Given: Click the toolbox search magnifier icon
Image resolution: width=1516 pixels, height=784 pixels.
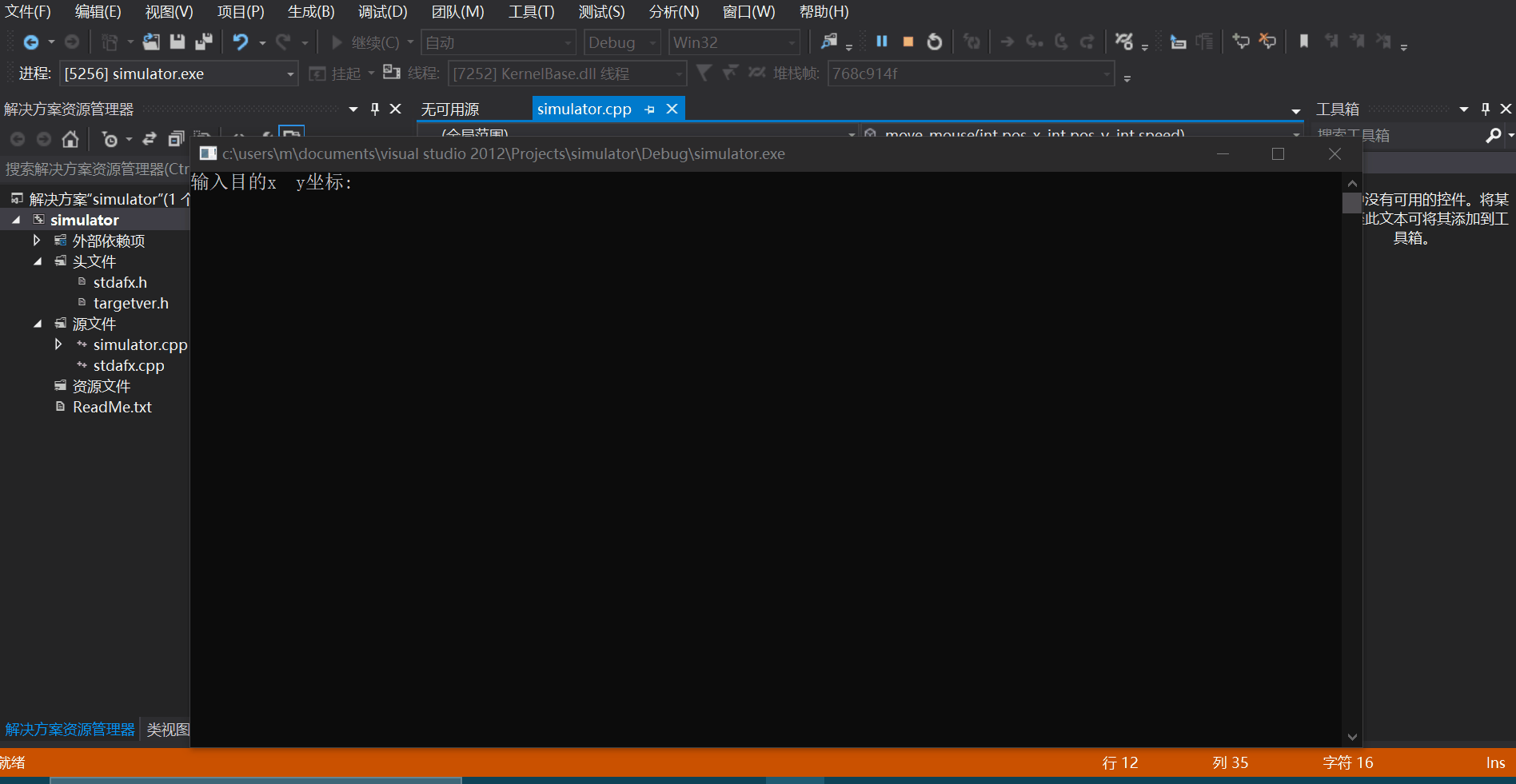Looking at the screenshot, I should [x=1492, y=136].
